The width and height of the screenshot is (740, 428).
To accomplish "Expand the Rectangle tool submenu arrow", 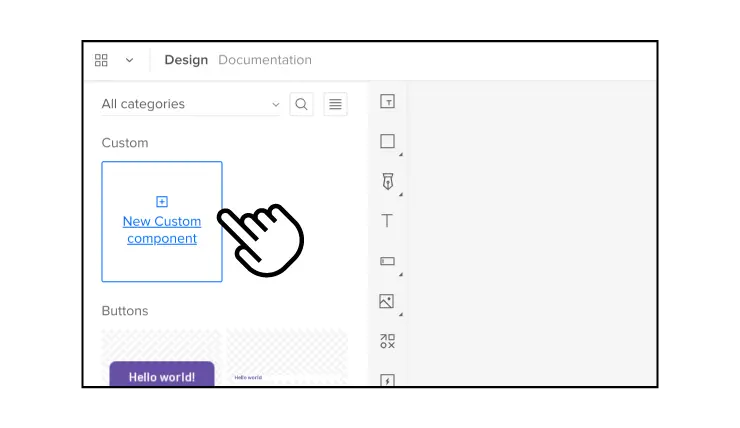I will (x=401, y=155).
